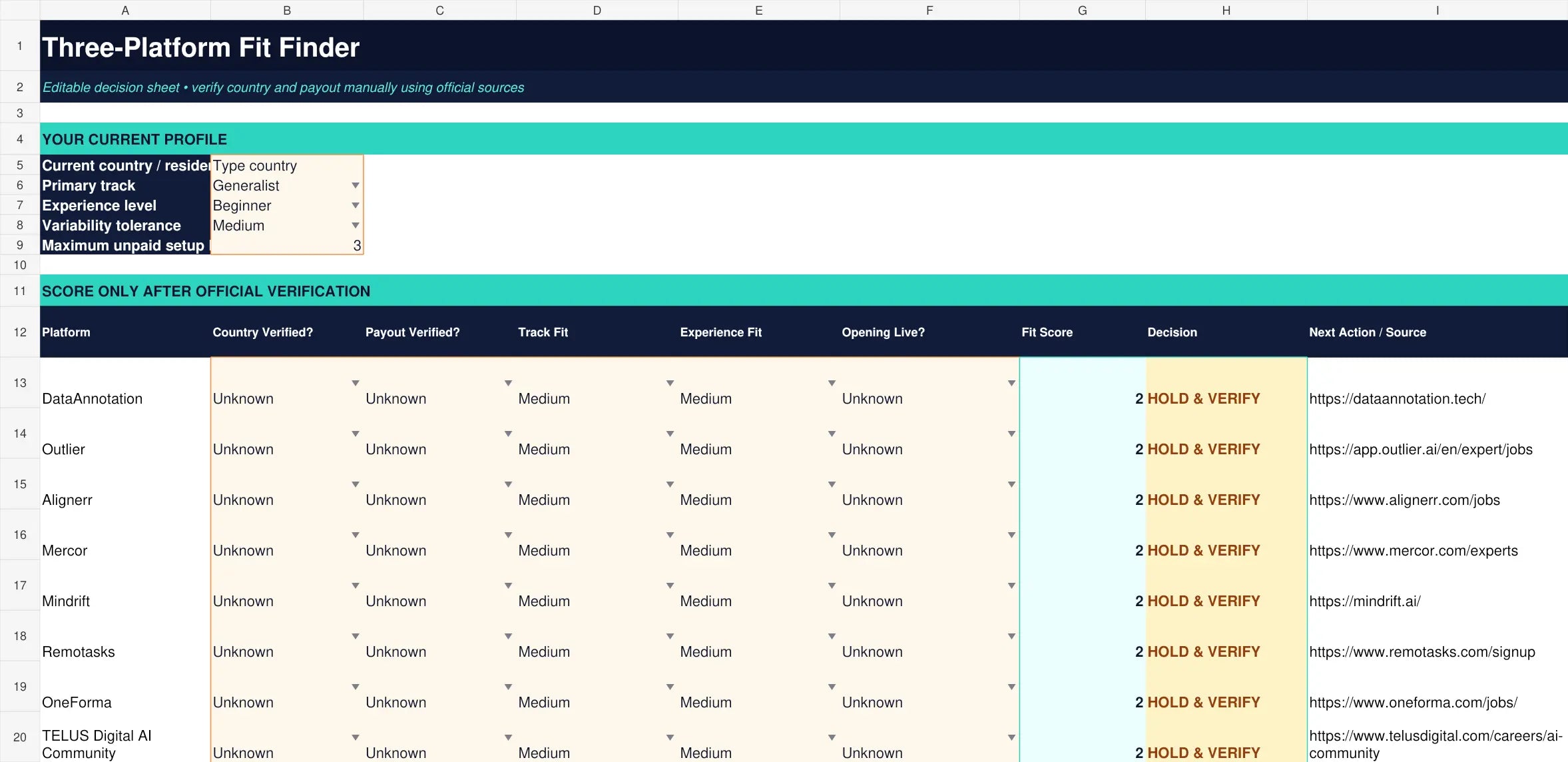Select the Primary track label cell
The width and height of the screenshot is (1568, 762).
(125, 185)
